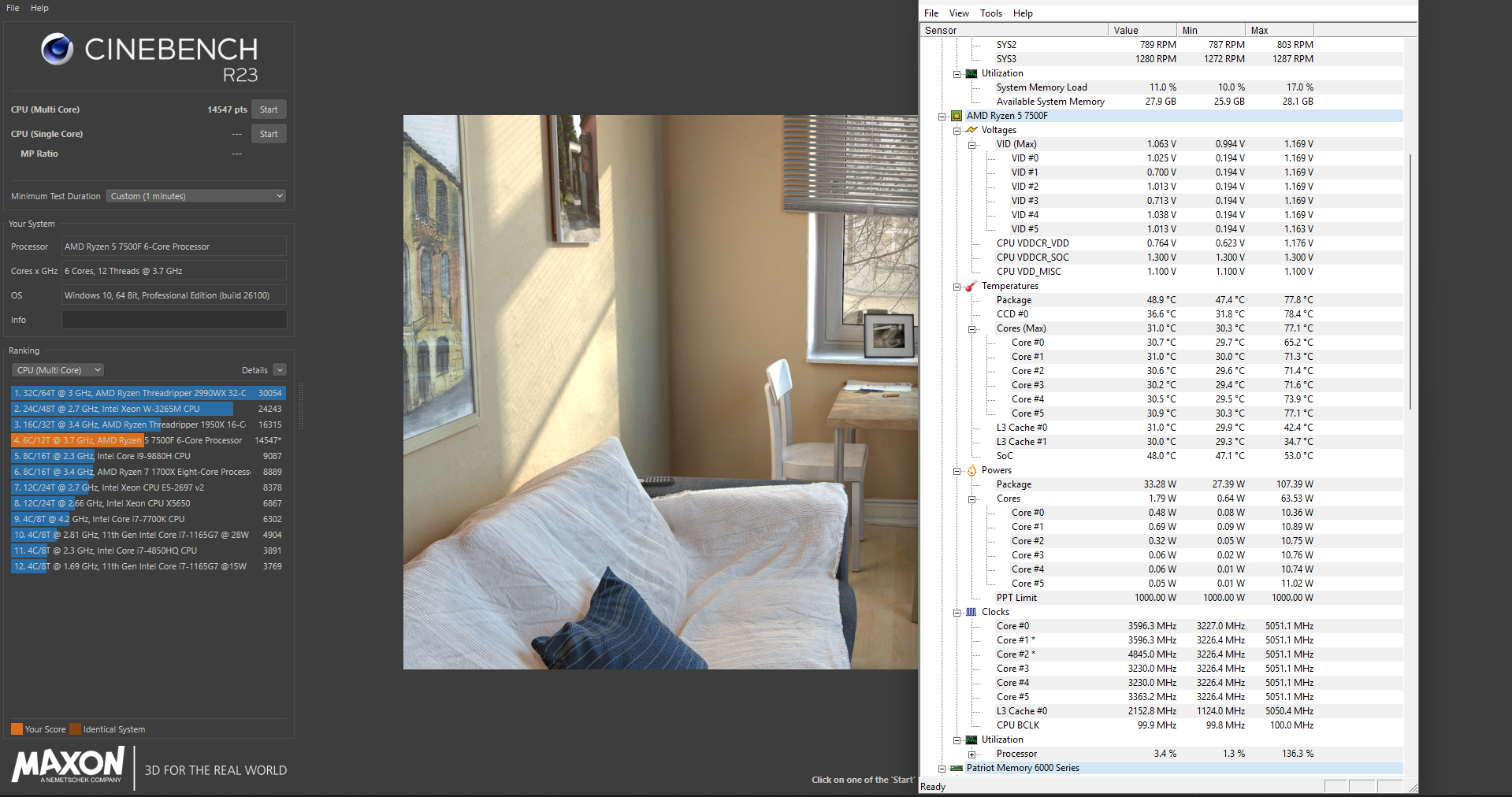Viewport: 1512px width, 797px height.
Task: Click the OS field showing Windows 10
Action: tap(174, 295)
